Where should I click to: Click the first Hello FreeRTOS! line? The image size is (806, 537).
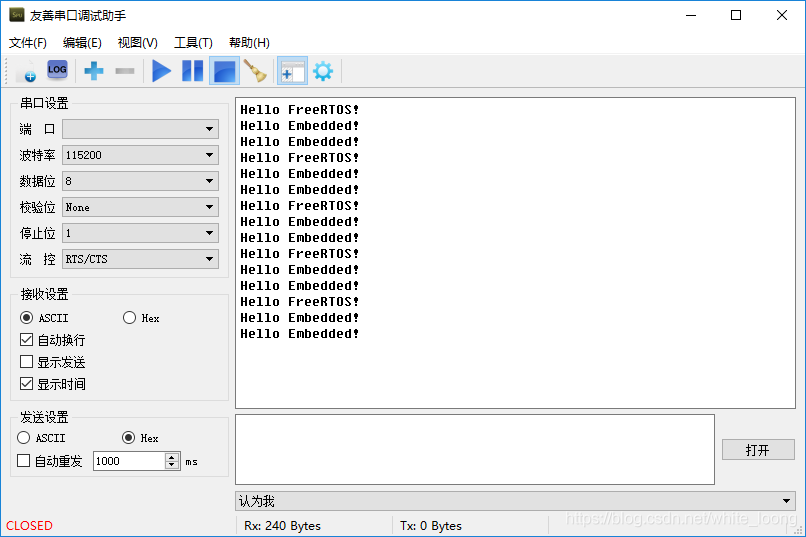click(x=300, y=110)
